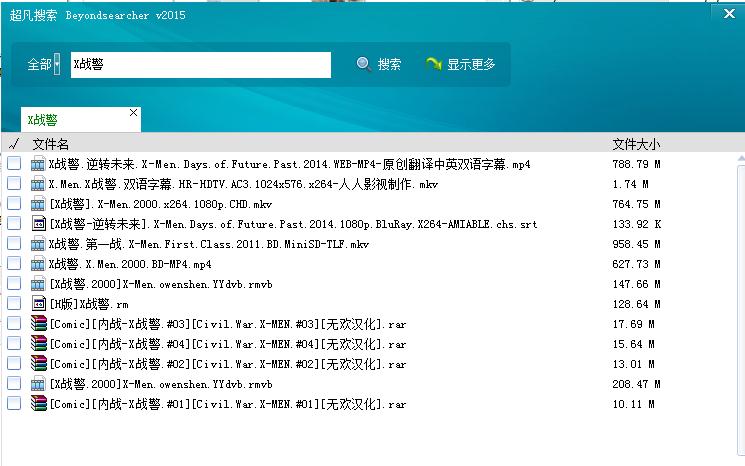The width and height of the screenshot is (745, 466).
Task: Click the archive icon of Civil.War.X-MEN.#02 rar
Action: (39, 363)
